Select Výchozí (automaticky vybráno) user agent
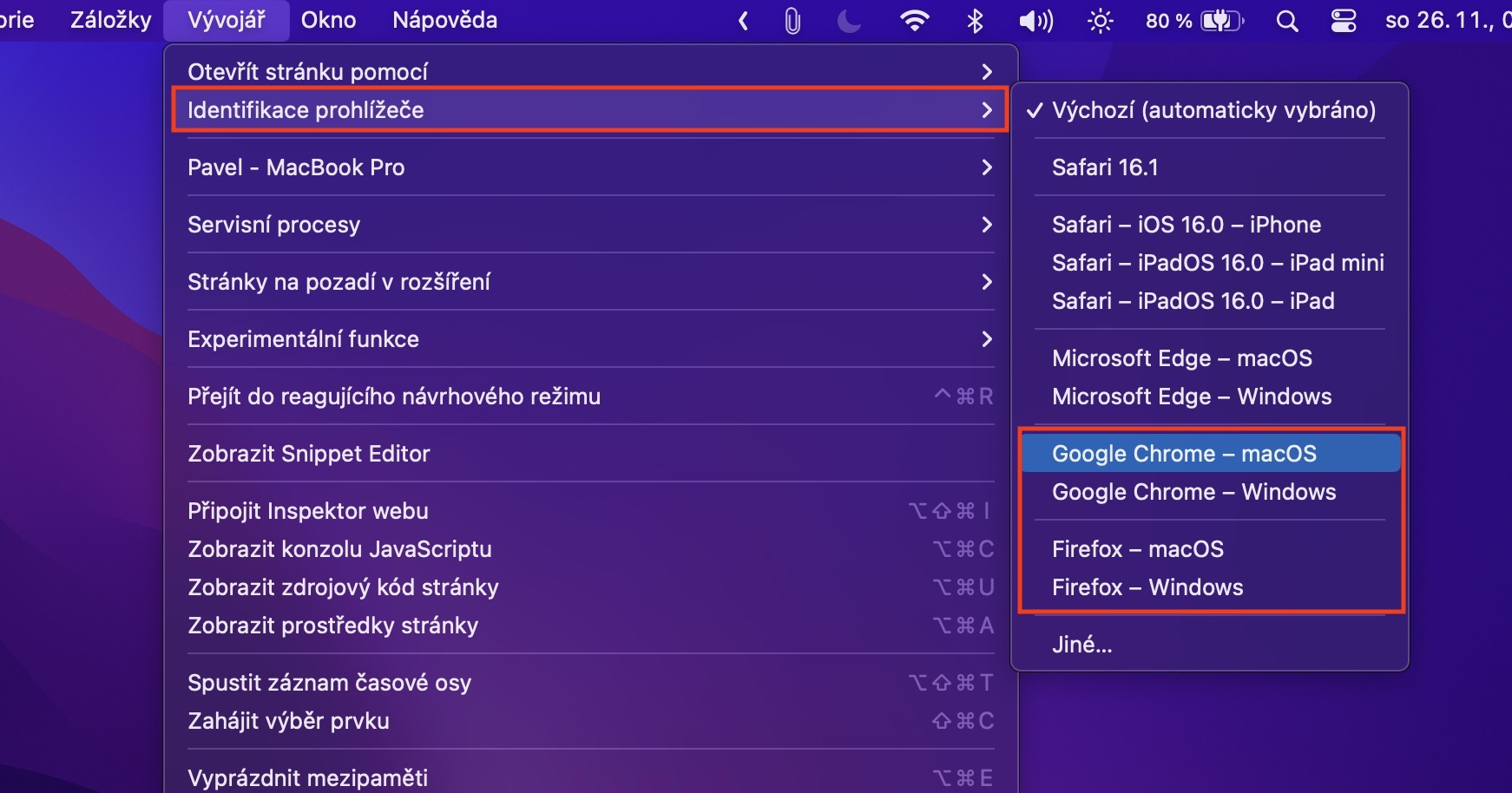 pyautogui.click(x=1210, y=110)
